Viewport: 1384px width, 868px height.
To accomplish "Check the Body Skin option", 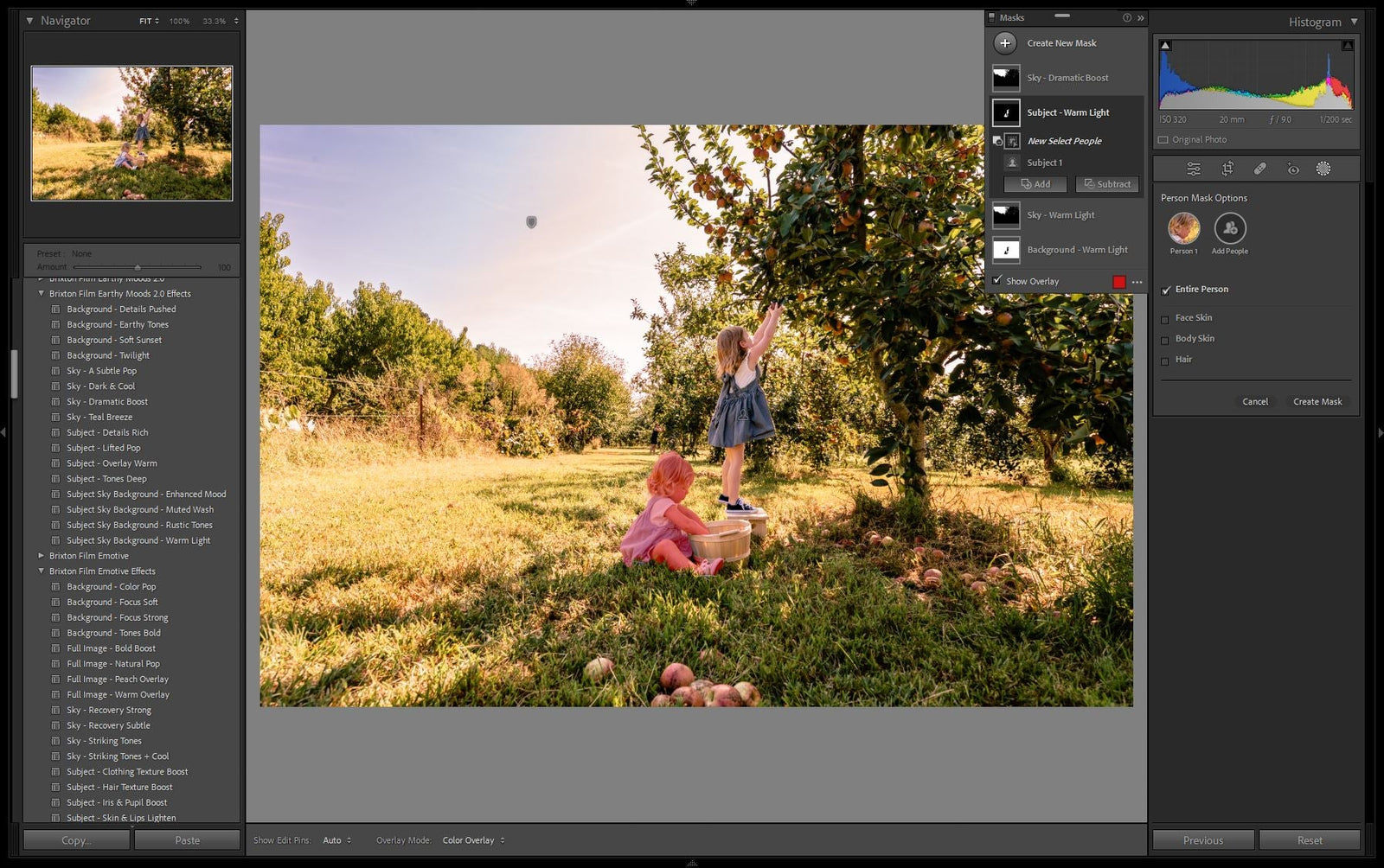I will pos(1165,339).
